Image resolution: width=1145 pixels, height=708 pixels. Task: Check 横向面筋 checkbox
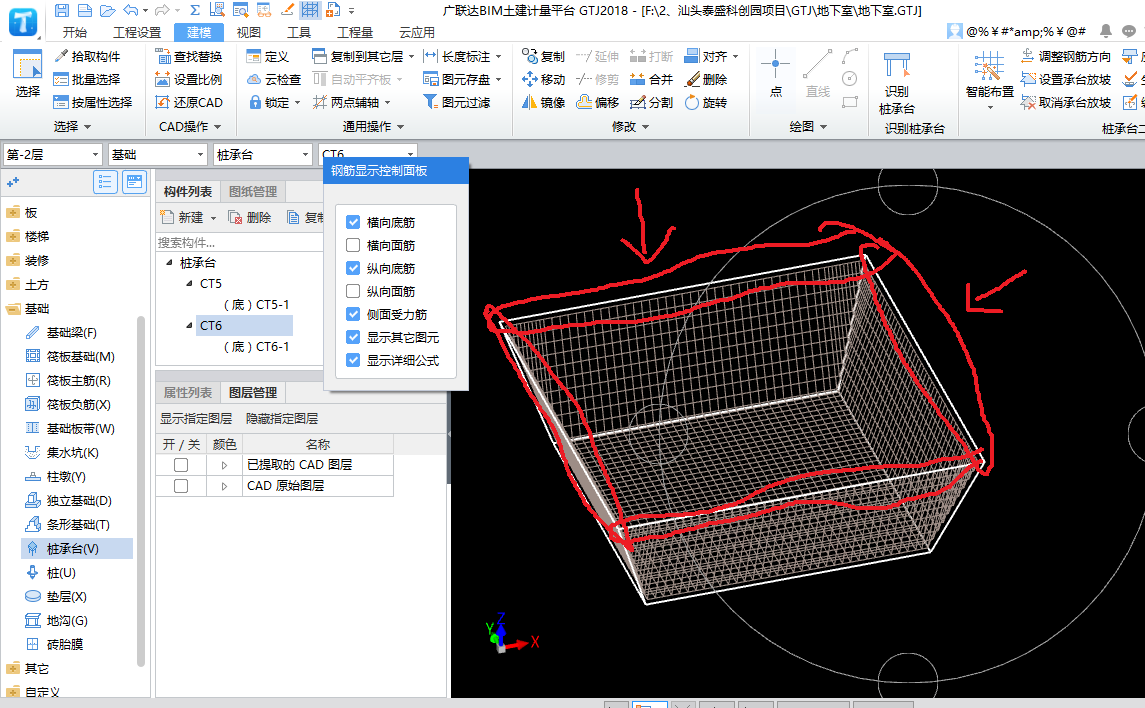353,245
